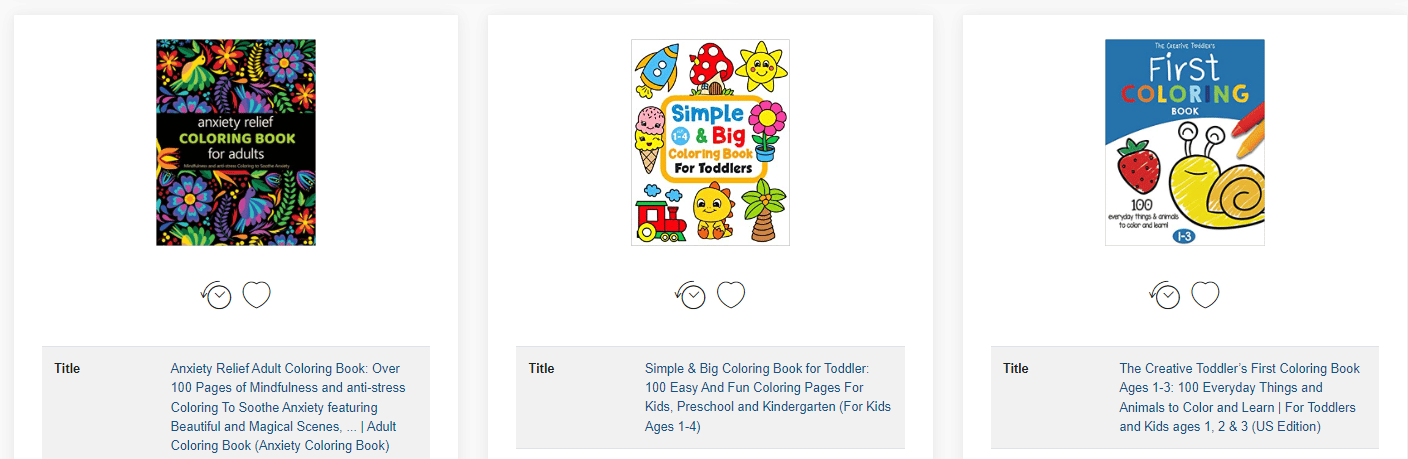Screen dimensions: 1408x459
Task: Open the Anxiety Relief Coloring Book cover image
Action: coord(236,142)
